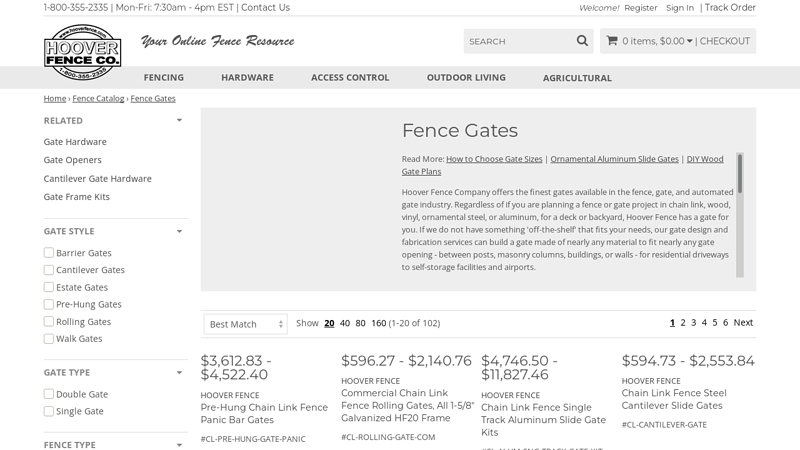Open How to Choose Gate Sizes link

coord(494,159)
